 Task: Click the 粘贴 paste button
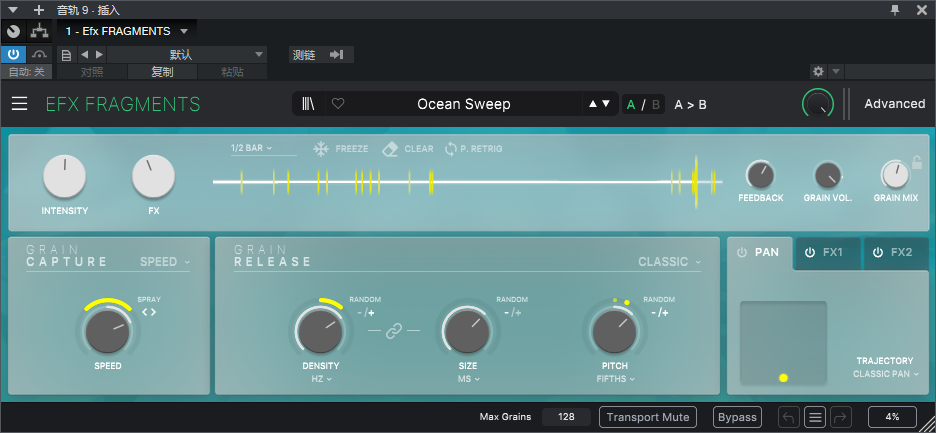(x=232, y=72)
